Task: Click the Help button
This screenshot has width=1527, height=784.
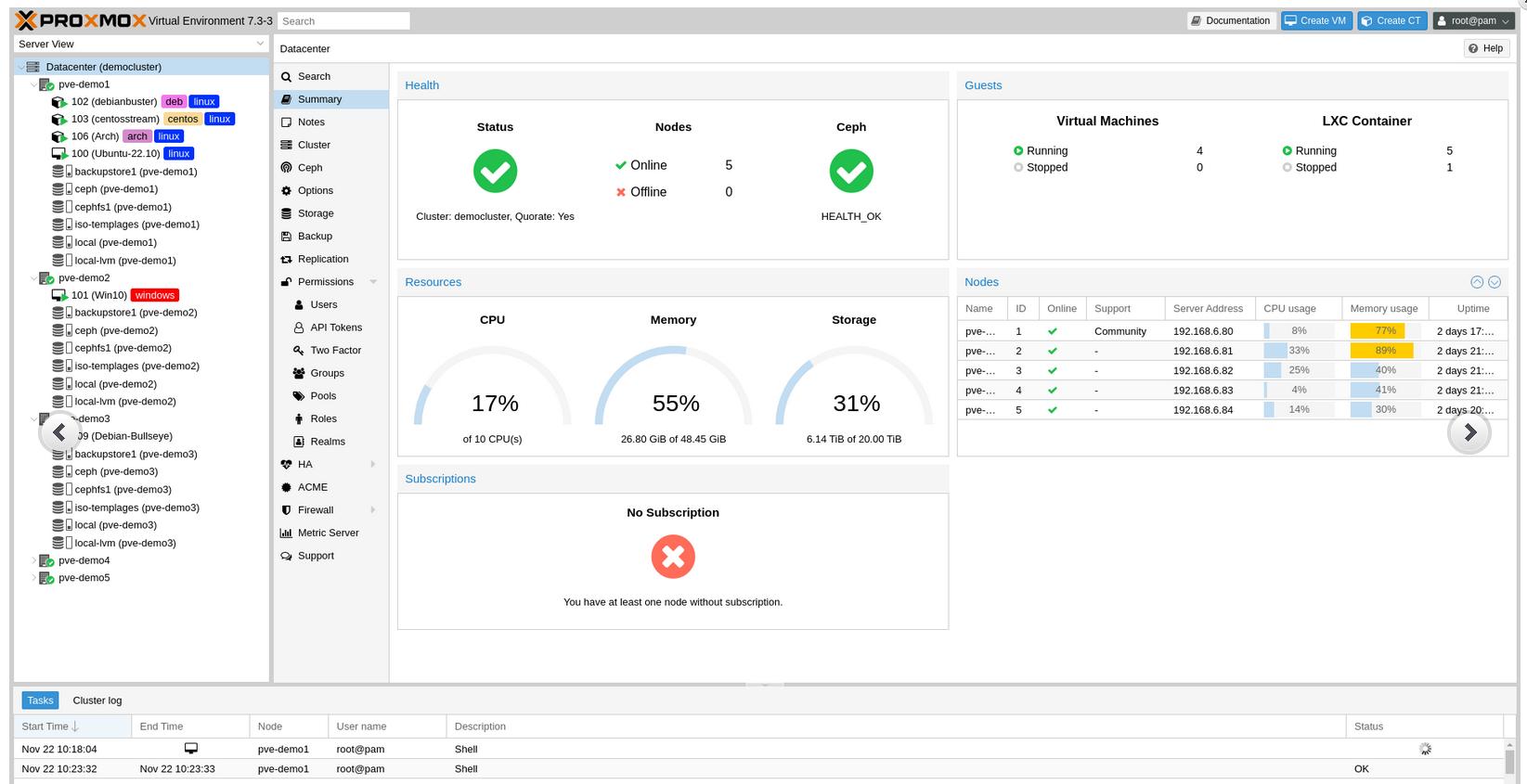Action: click(x=1486, y=48)
